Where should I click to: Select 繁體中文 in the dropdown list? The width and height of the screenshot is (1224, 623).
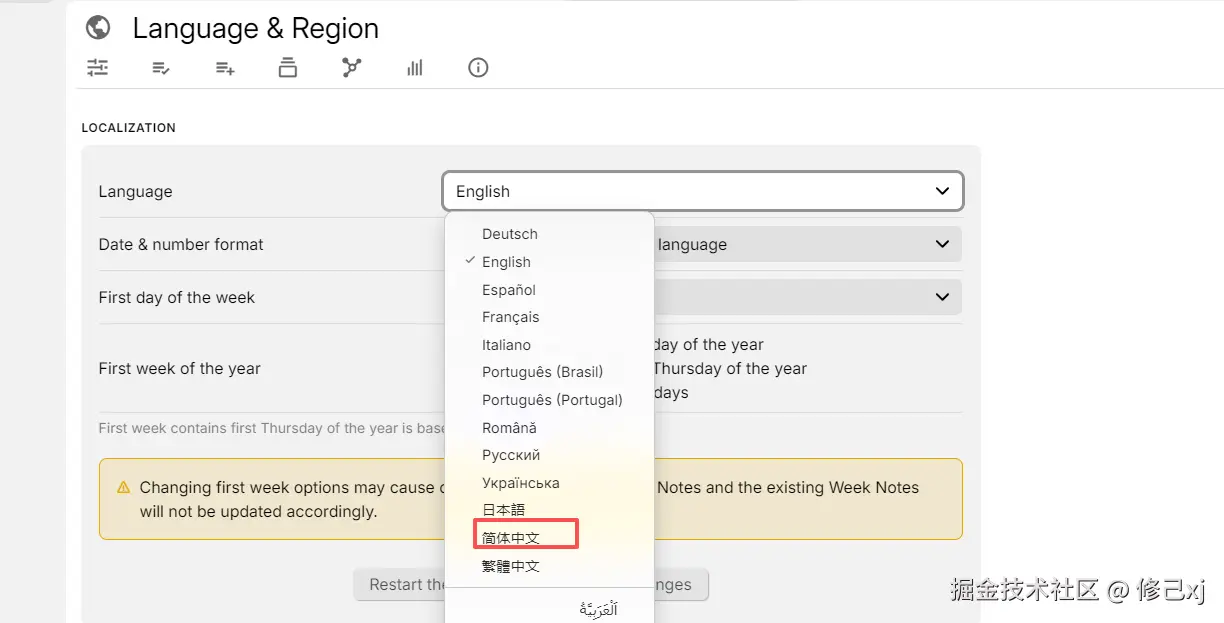click(x=511, y=566)
